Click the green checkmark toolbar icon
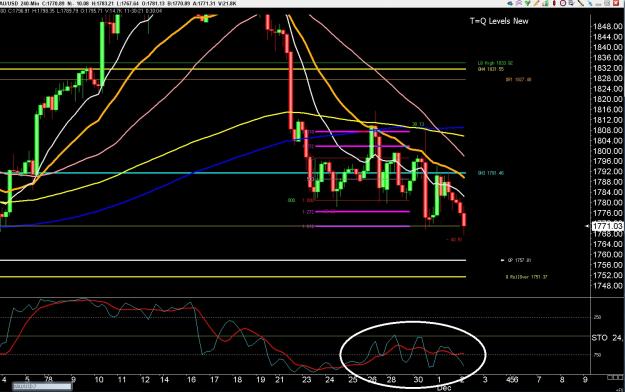This screenshot has height=392, width=625. pyautogui.click(x=528, y=3)
